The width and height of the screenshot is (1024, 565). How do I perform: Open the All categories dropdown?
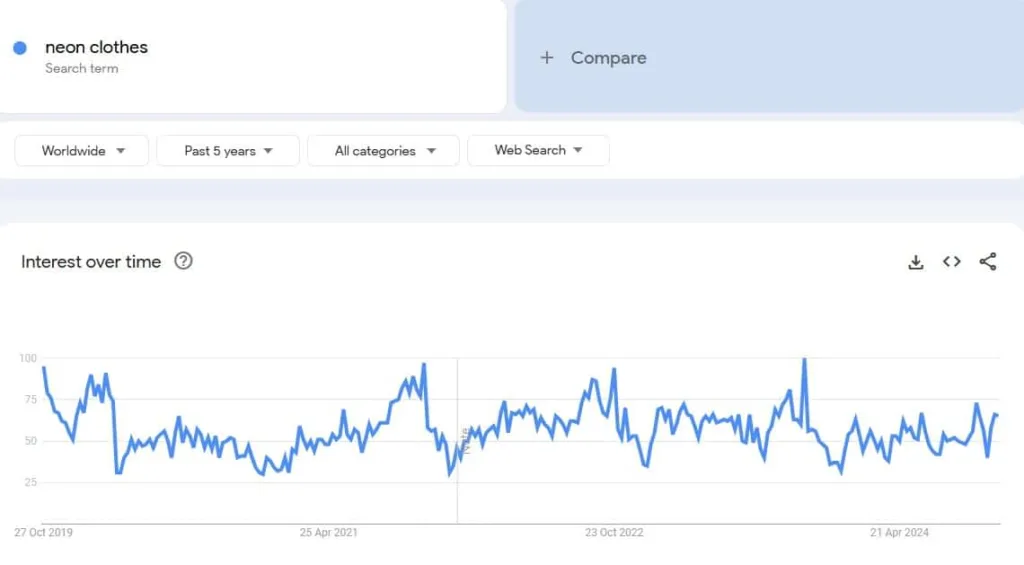point(383,151)
